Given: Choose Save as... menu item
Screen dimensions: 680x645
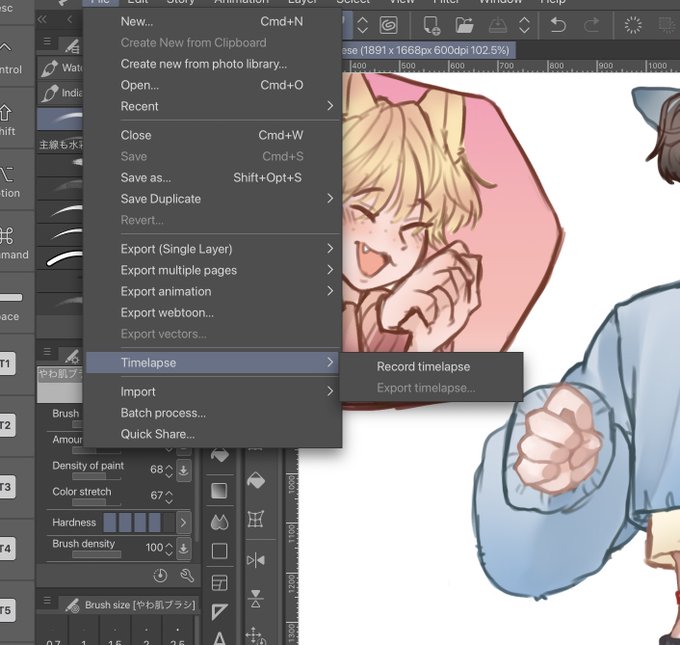Looking at the screenshot, I should pyautogui.click(x=212, y=177).
